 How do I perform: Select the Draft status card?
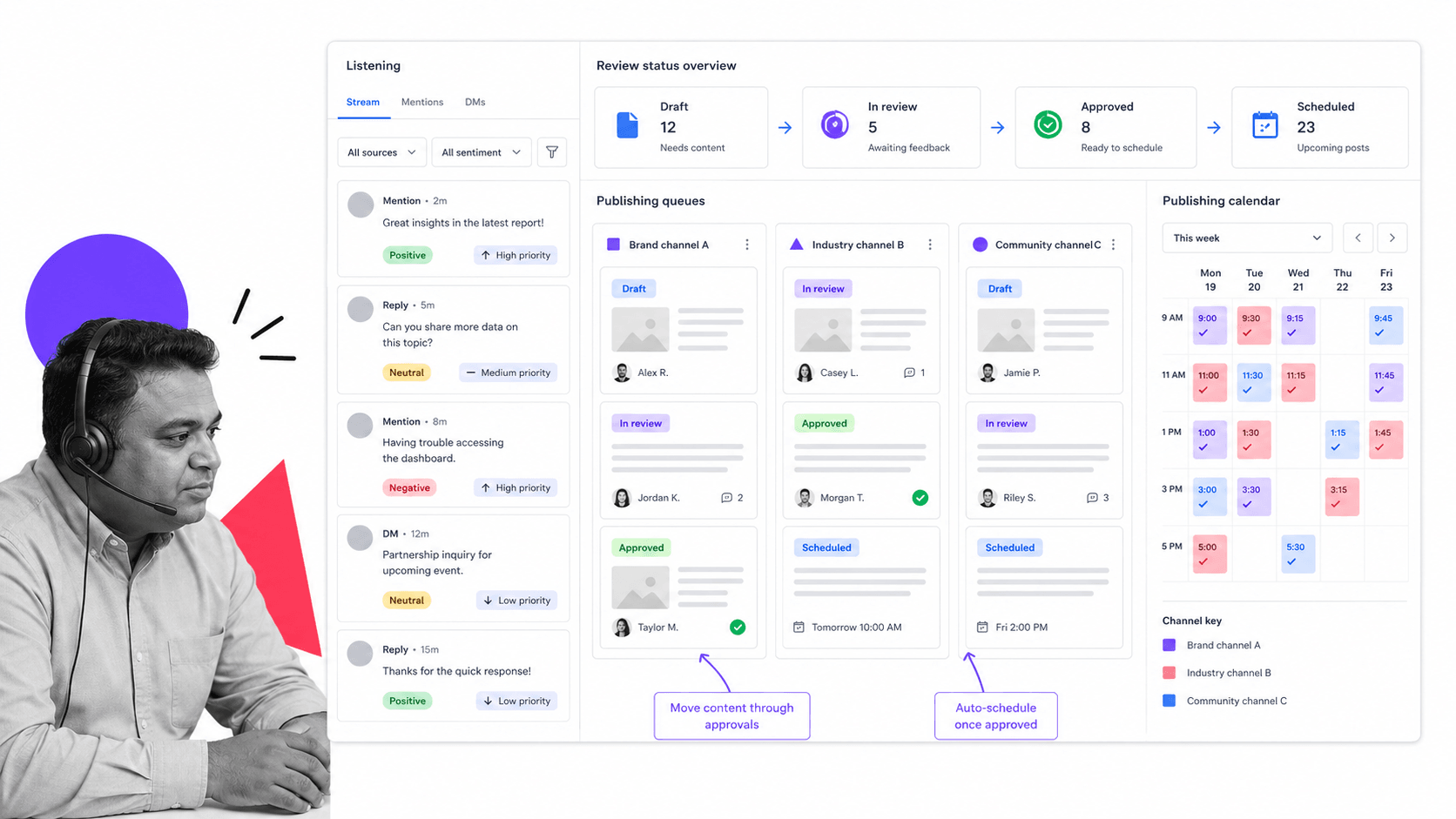[x=681, y=127]
